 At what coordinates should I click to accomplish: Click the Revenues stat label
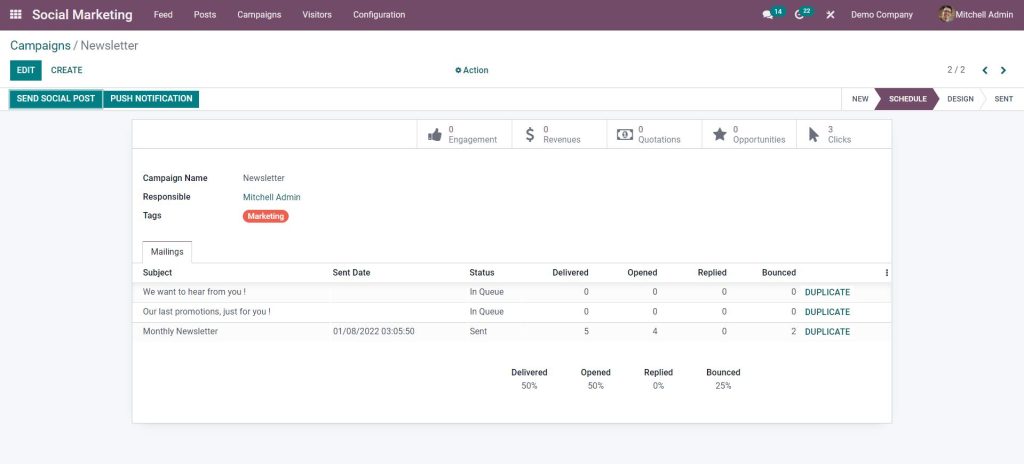click(562, 140)
